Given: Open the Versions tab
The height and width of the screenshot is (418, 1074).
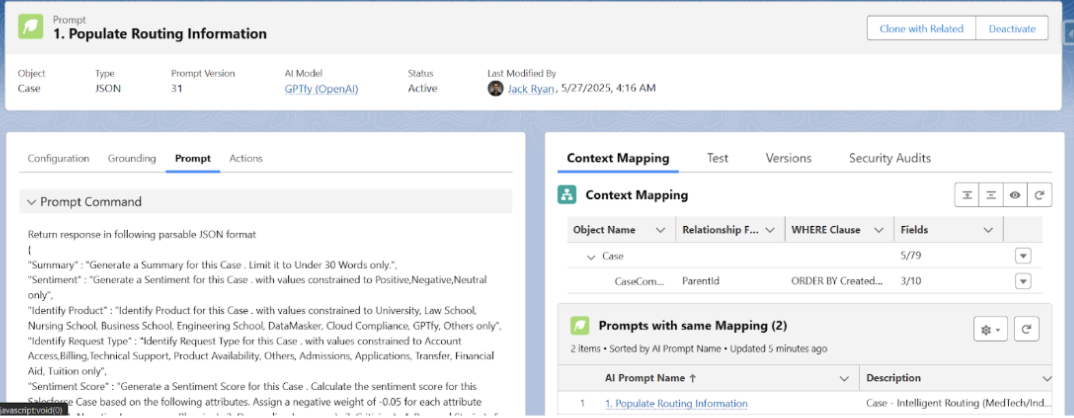Looking at the screenshot, I should pos(788,158).
